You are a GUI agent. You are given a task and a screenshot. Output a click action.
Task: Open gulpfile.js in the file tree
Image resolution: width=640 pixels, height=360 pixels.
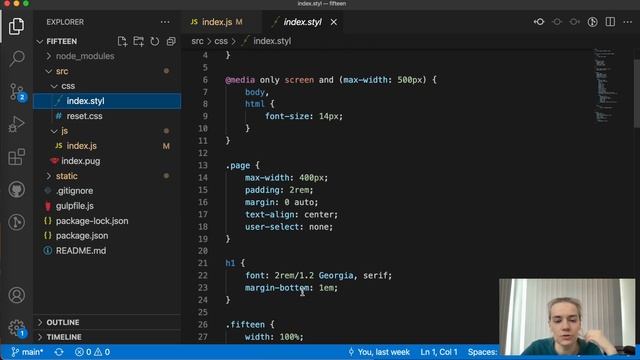(107, 206)
